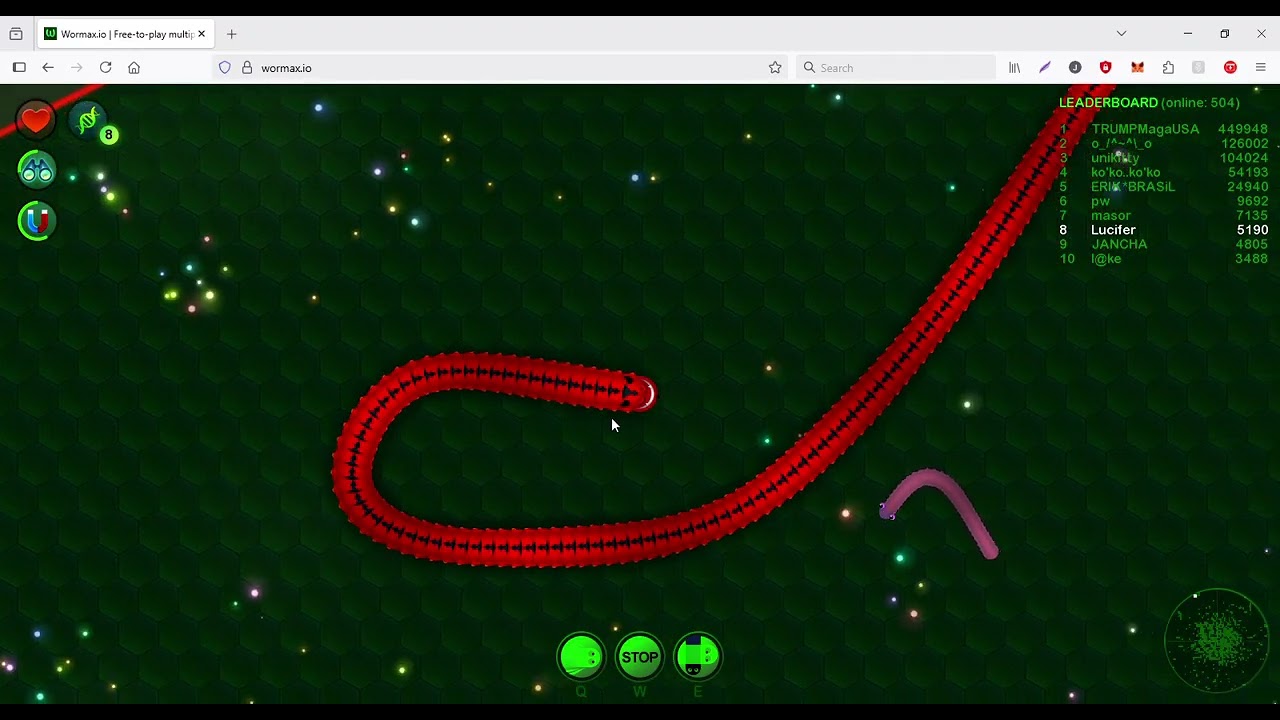Image resolution: width=1280 pixels, height=720 pixels.
Task: Click the small purple worm
Action: (938, 510)
